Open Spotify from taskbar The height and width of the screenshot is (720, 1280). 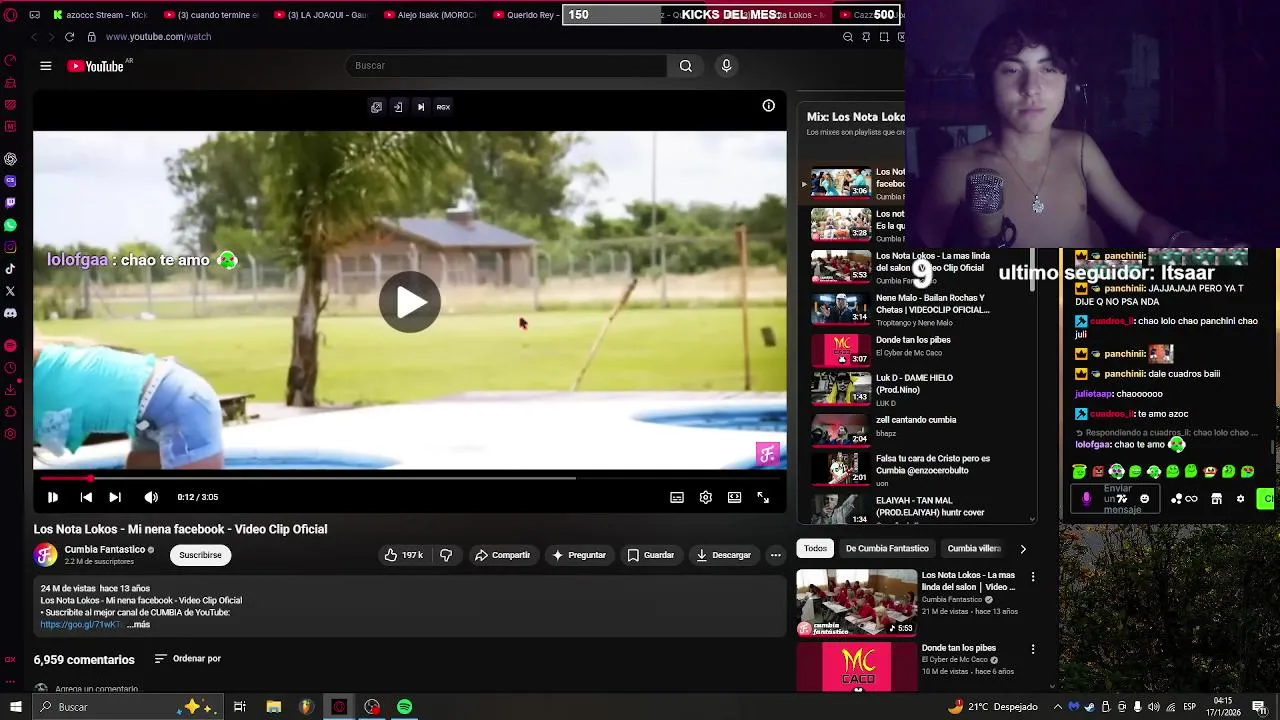pyautogui.click(x=404, y=707)
